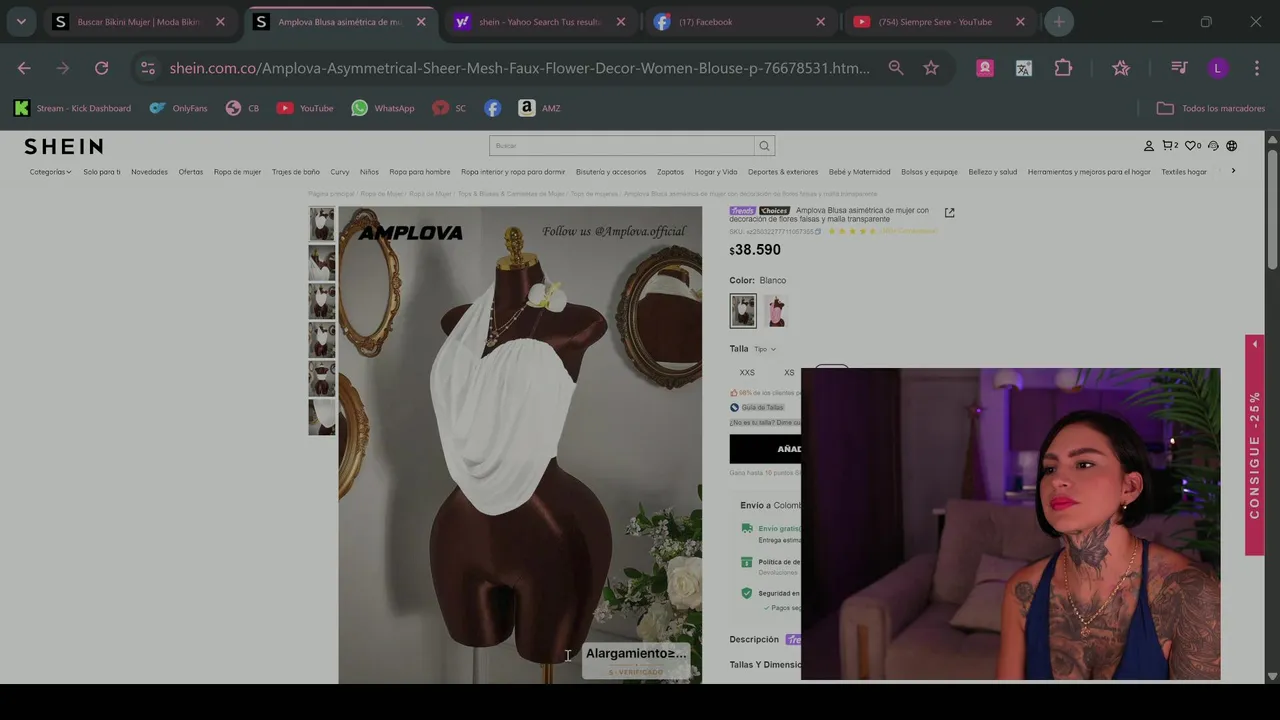
Task: Open the shopping cart icon
Action: coord(1170,146)
